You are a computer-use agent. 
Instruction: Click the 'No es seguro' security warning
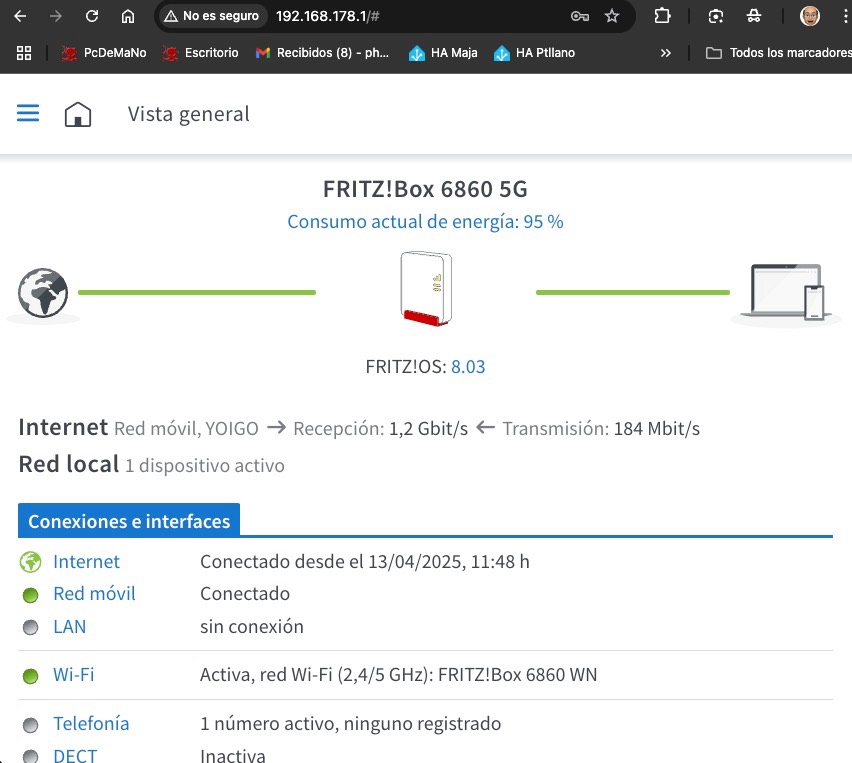click(212, 16)
